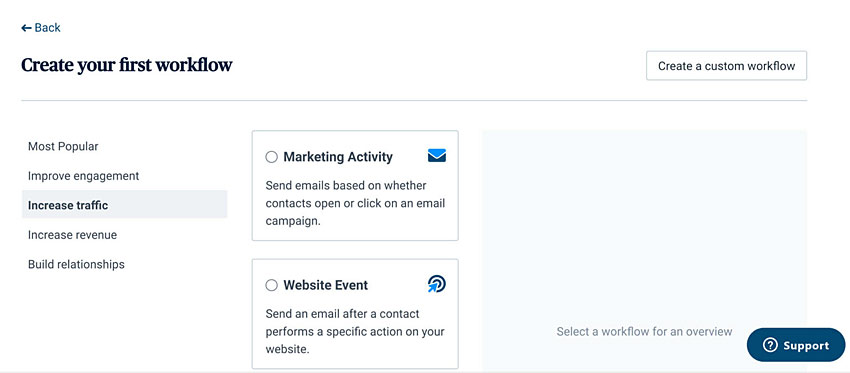Screen dimensions: 850x373
Task: Click the 'Create your first workflow' heading
Action: pyautogui.click(x=127, y=65)
